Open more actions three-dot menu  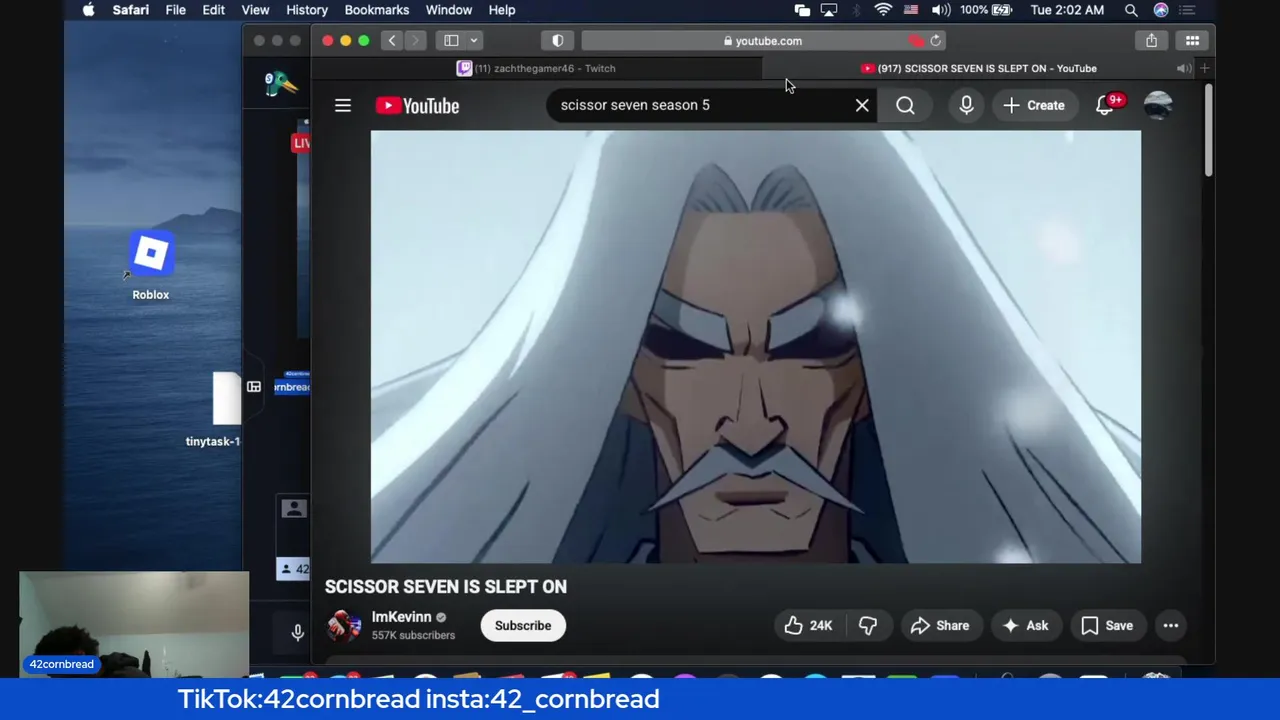click(1170, 625)
